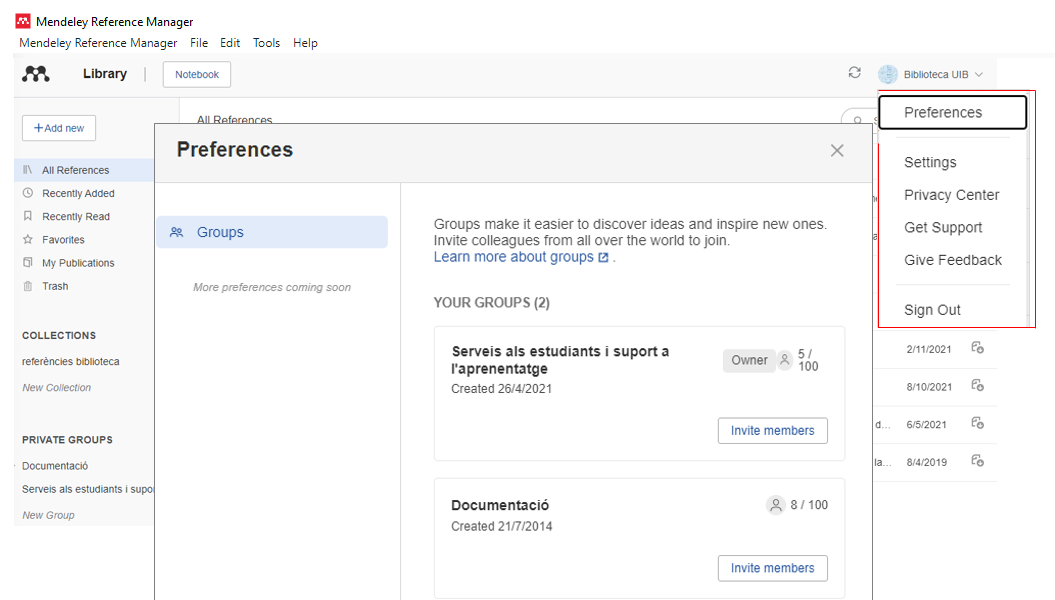Click the Serveis als estudiants group title
This screenshot has height=600, width=1055.
click(560, 360)
